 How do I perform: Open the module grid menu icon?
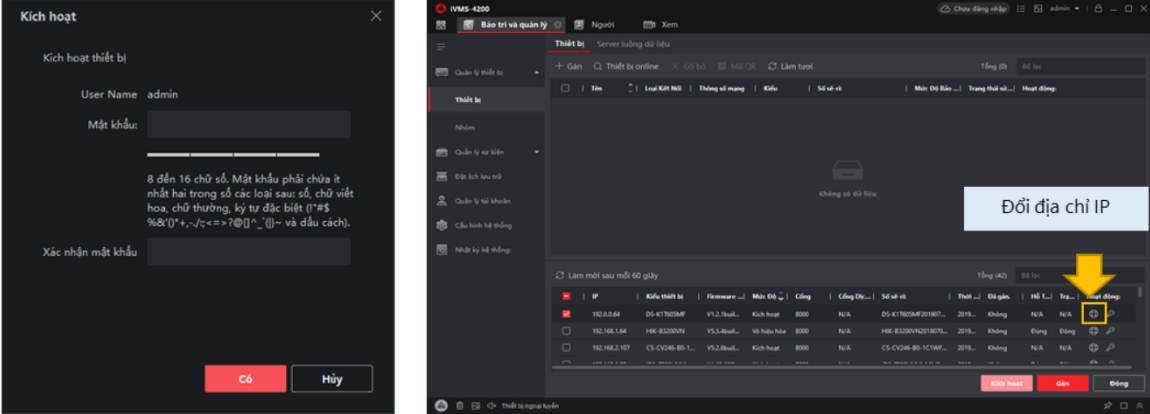441,24
